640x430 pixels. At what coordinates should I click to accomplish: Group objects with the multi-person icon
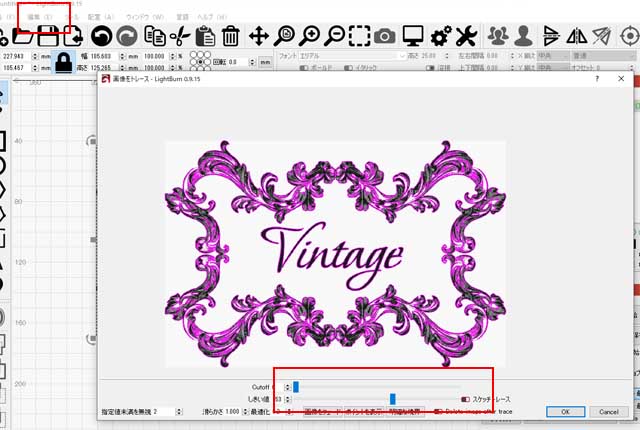pyautogui.click(x=498, y=36)
